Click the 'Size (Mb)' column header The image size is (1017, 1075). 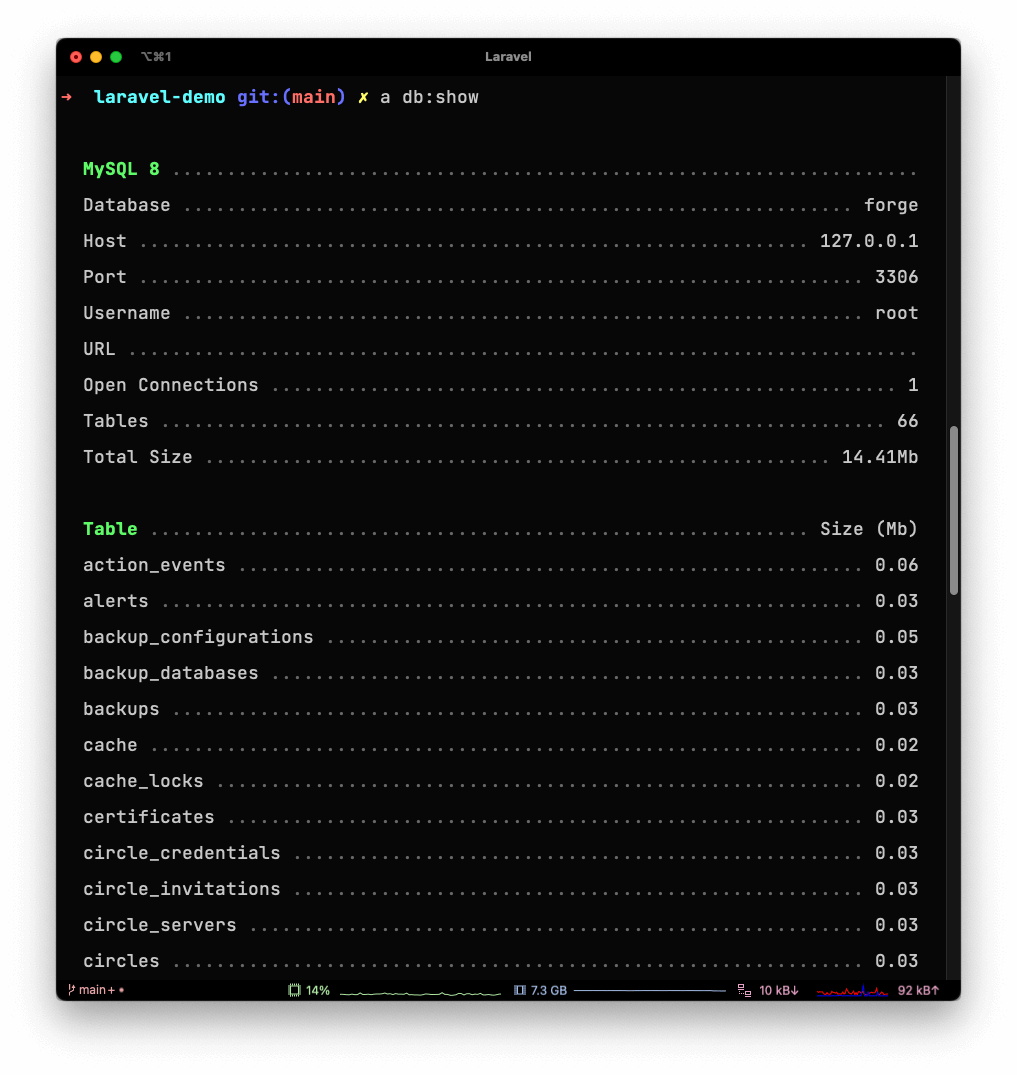tap(869, 529)
